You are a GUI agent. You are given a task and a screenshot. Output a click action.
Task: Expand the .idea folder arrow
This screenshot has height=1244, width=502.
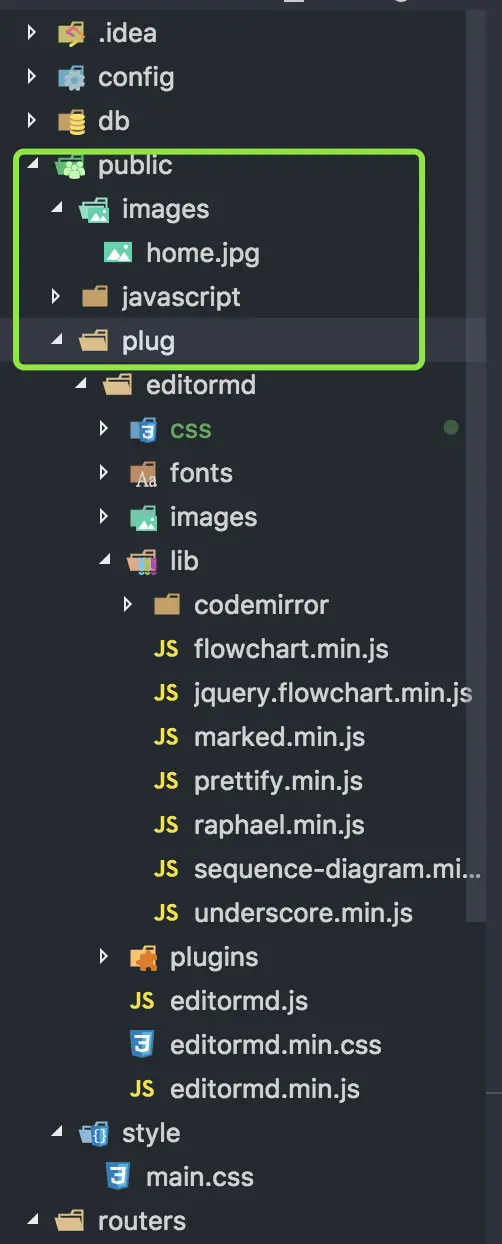tap(34, 34)
